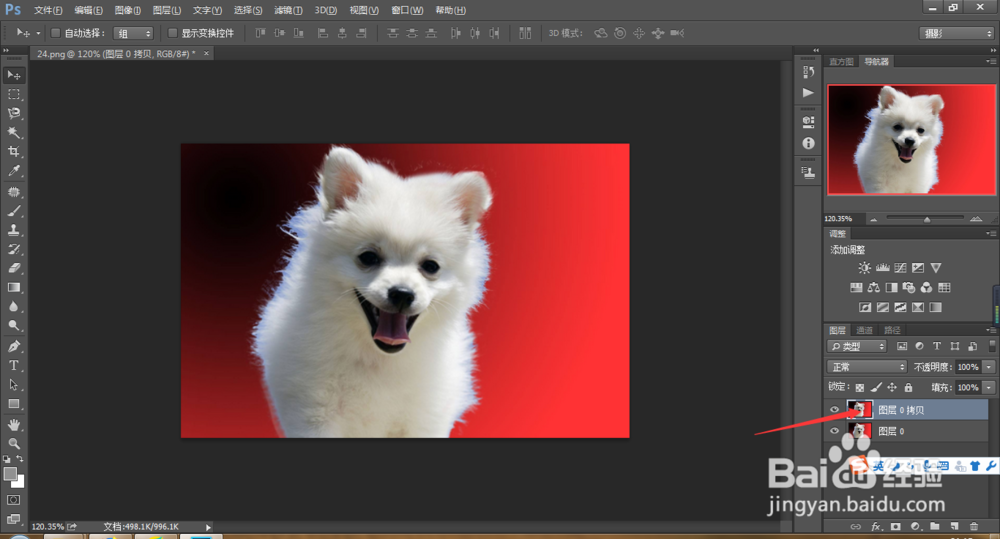Click the Brightness/Contrast adjustment icon
Screen dimensions: 1000x539
pos(864,268)
